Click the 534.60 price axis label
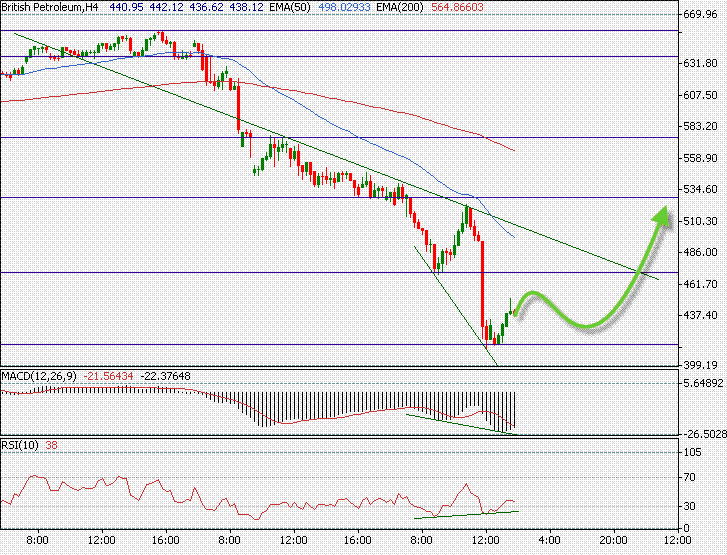This screenshot has height=555, width=727. (x=700, y=189)
